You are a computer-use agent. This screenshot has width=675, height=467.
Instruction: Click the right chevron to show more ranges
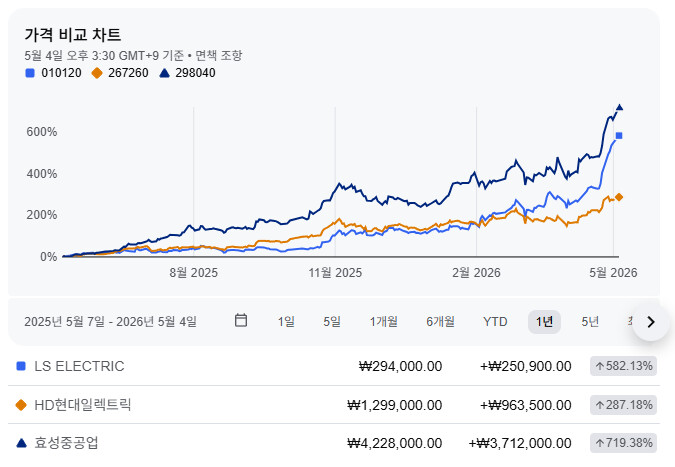click(651, 322)
